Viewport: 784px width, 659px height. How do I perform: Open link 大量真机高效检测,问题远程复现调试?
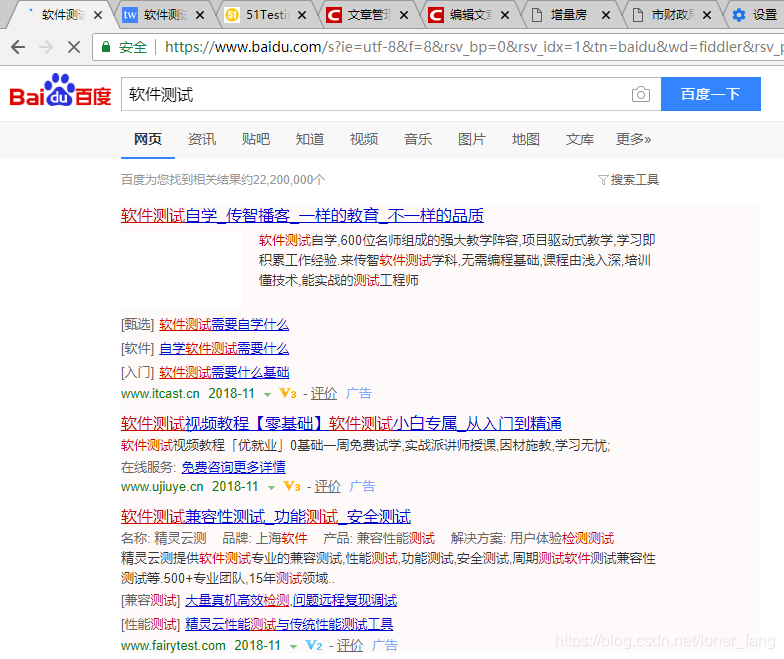click(x=291, y=600)
